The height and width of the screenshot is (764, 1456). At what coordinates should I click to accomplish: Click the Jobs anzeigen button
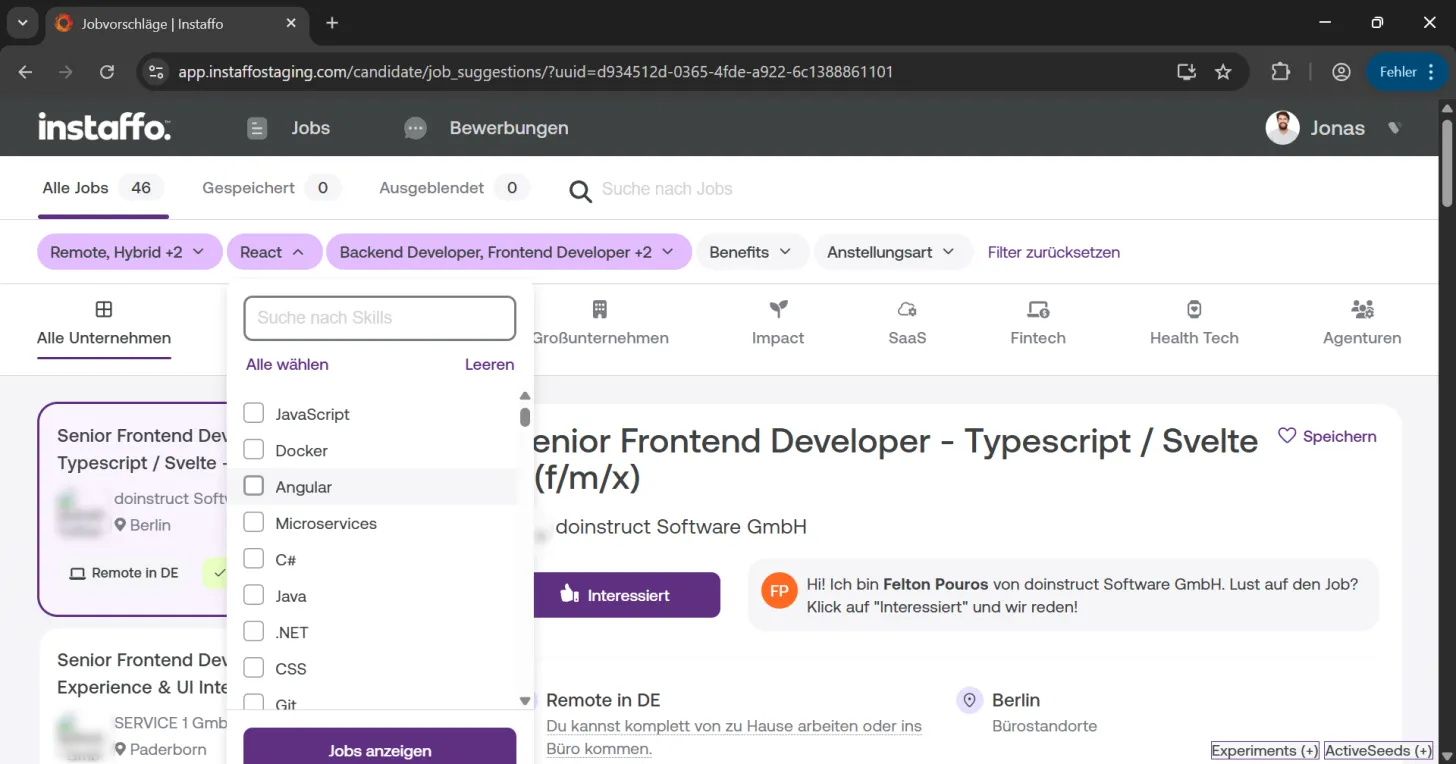pos(380,750)
